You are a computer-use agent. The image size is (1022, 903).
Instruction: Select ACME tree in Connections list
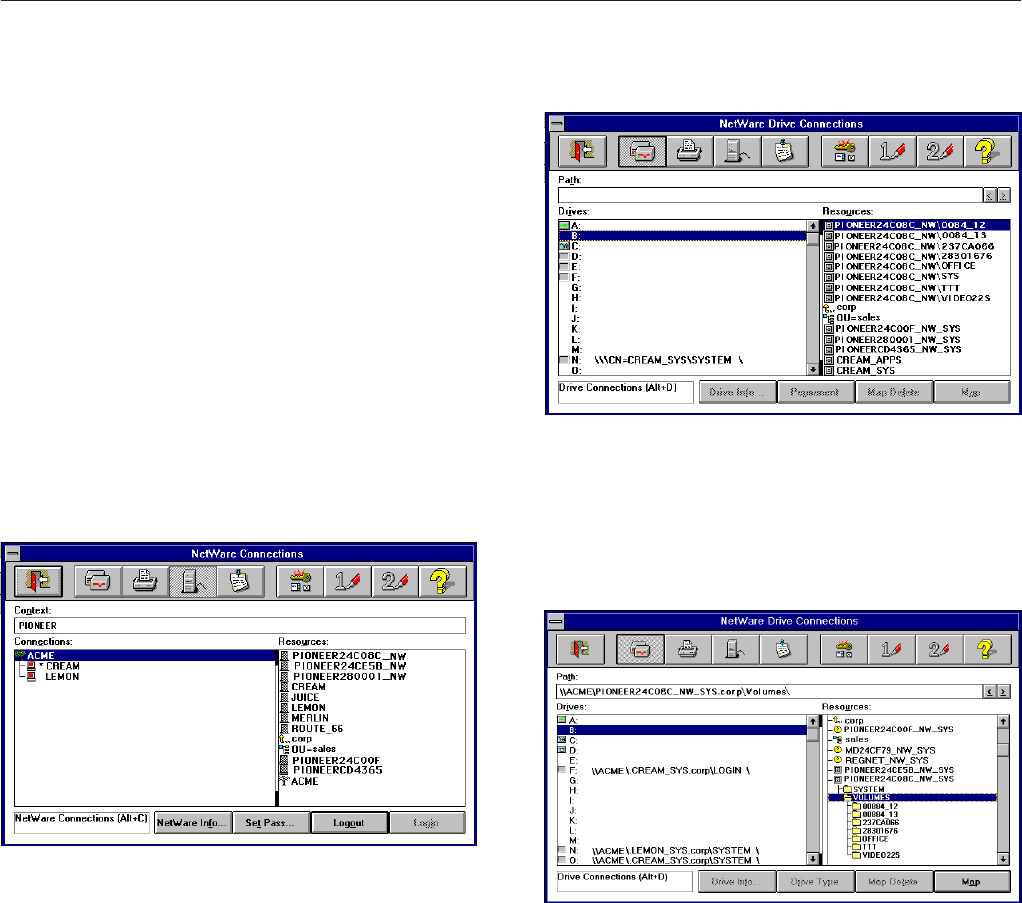pos(145,655)
